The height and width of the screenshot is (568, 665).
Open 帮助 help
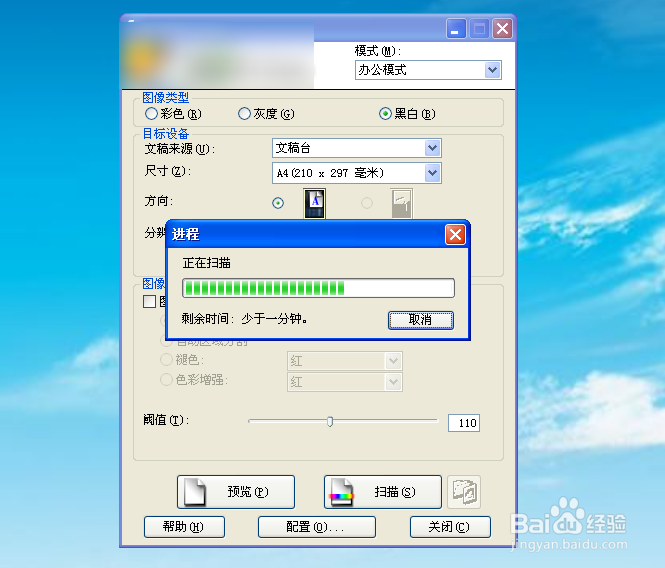tap(184, 527)
